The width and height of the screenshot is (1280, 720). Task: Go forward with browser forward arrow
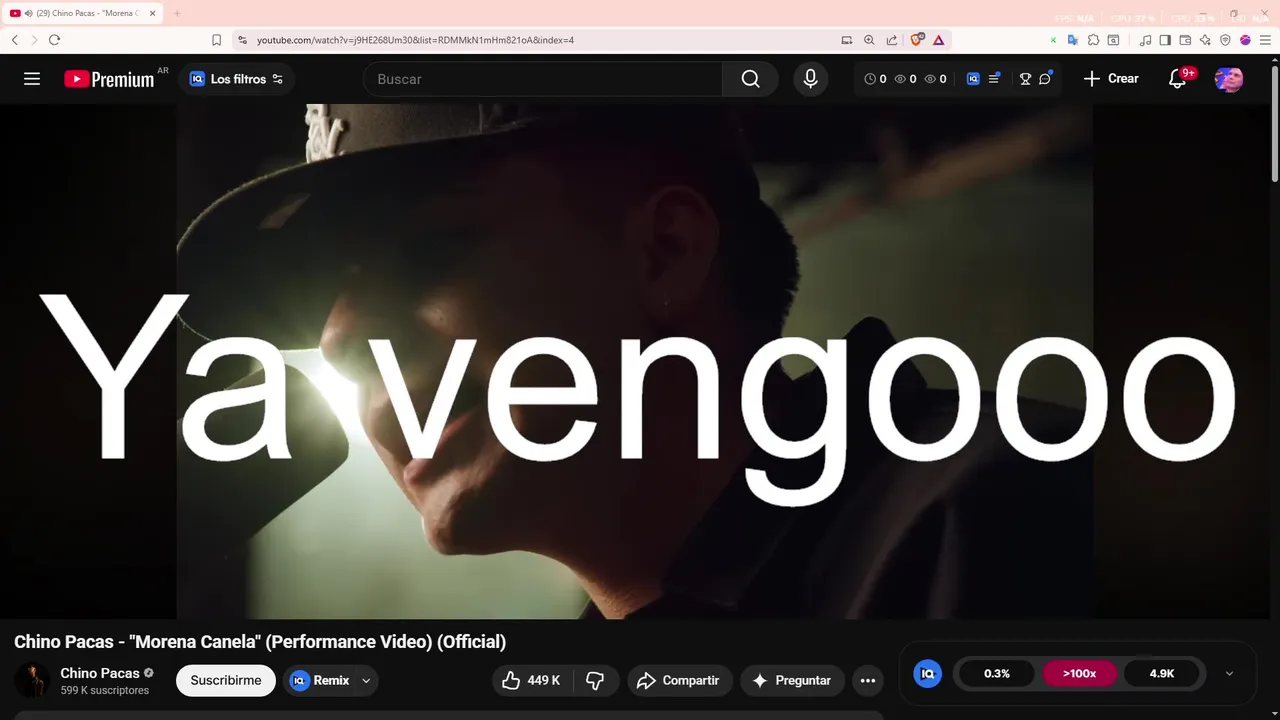[34, 40]
